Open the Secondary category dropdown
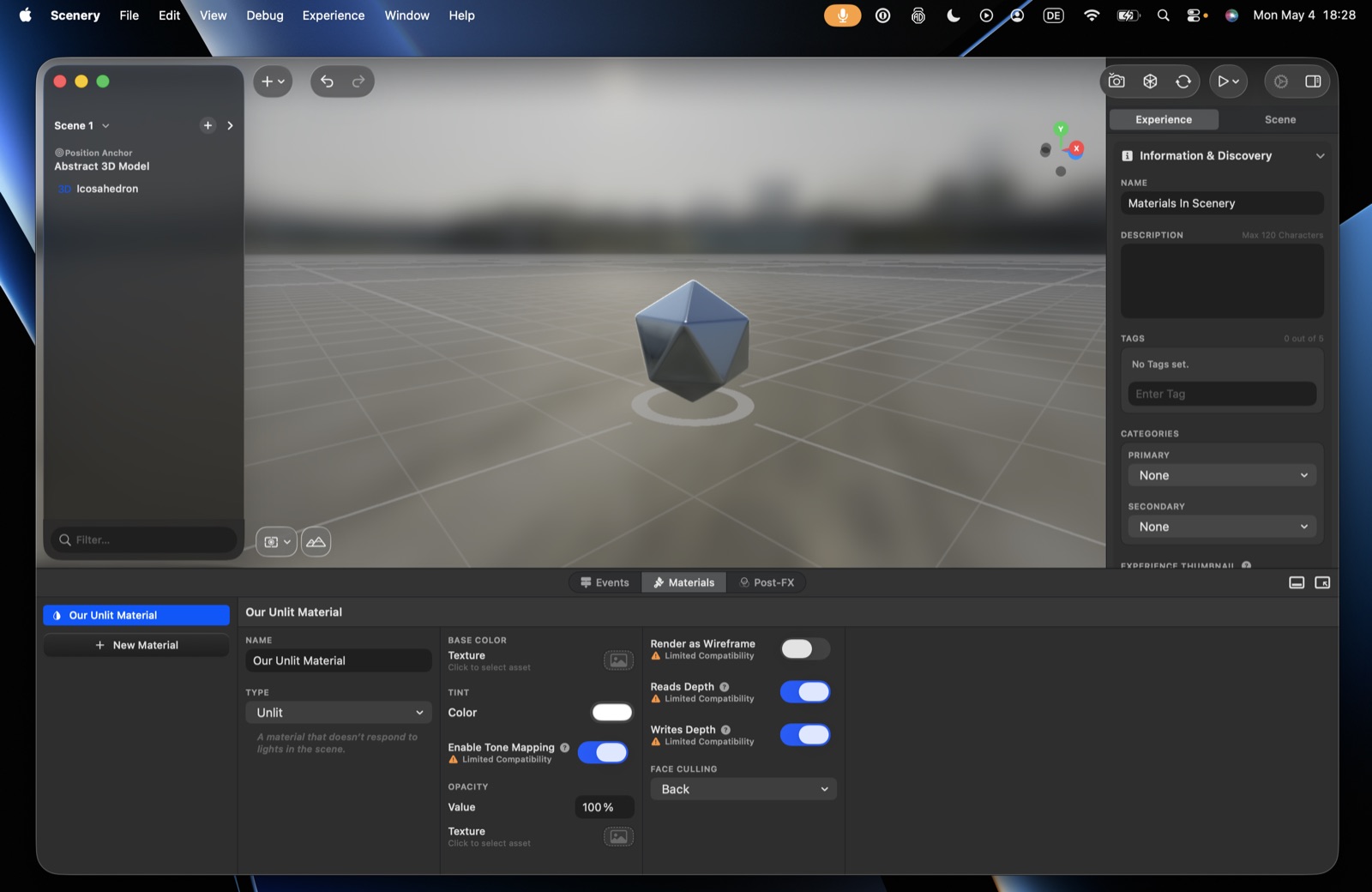Viewport: 1372px width, 892px height. [1222, 527]
